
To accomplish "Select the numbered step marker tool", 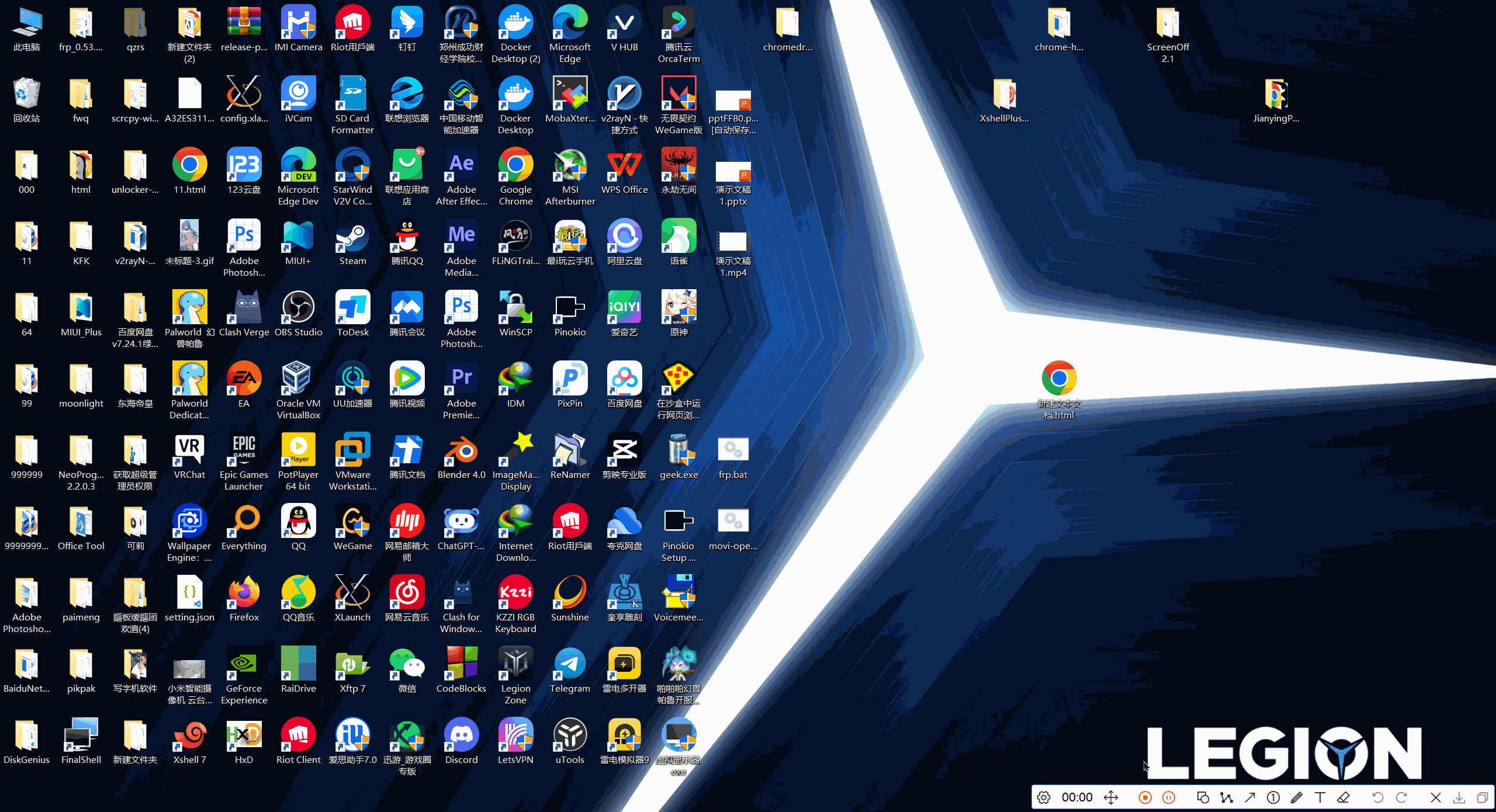I will point(1273,797).
